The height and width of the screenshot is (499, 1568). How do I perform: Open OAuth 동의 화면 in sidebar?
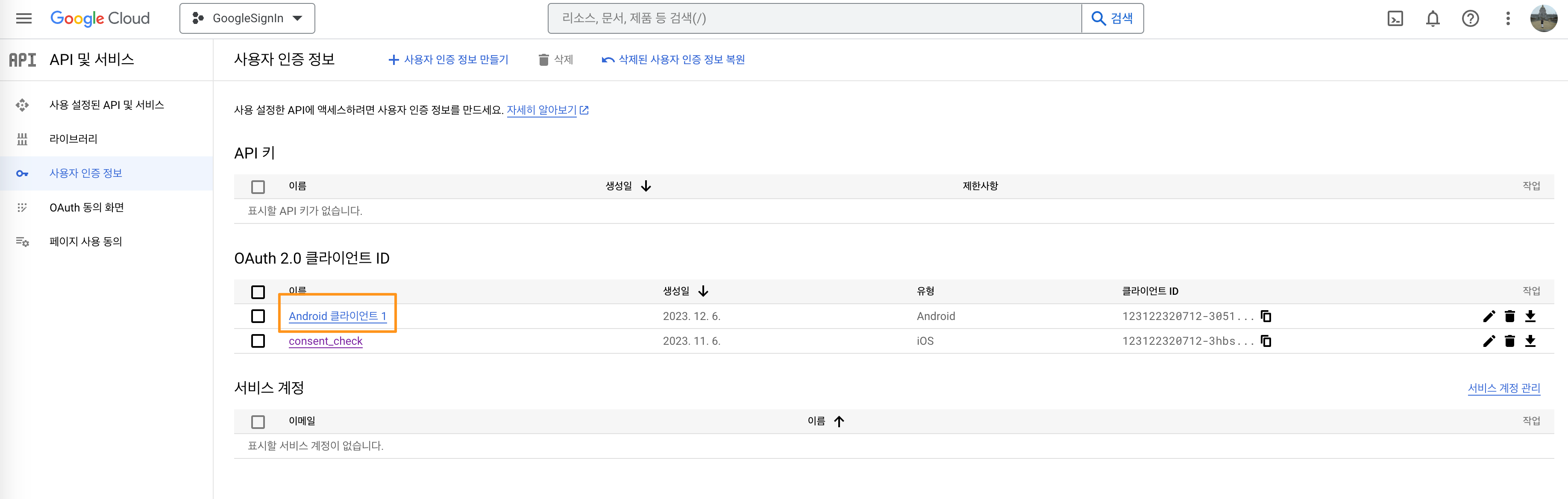point(86,207)
